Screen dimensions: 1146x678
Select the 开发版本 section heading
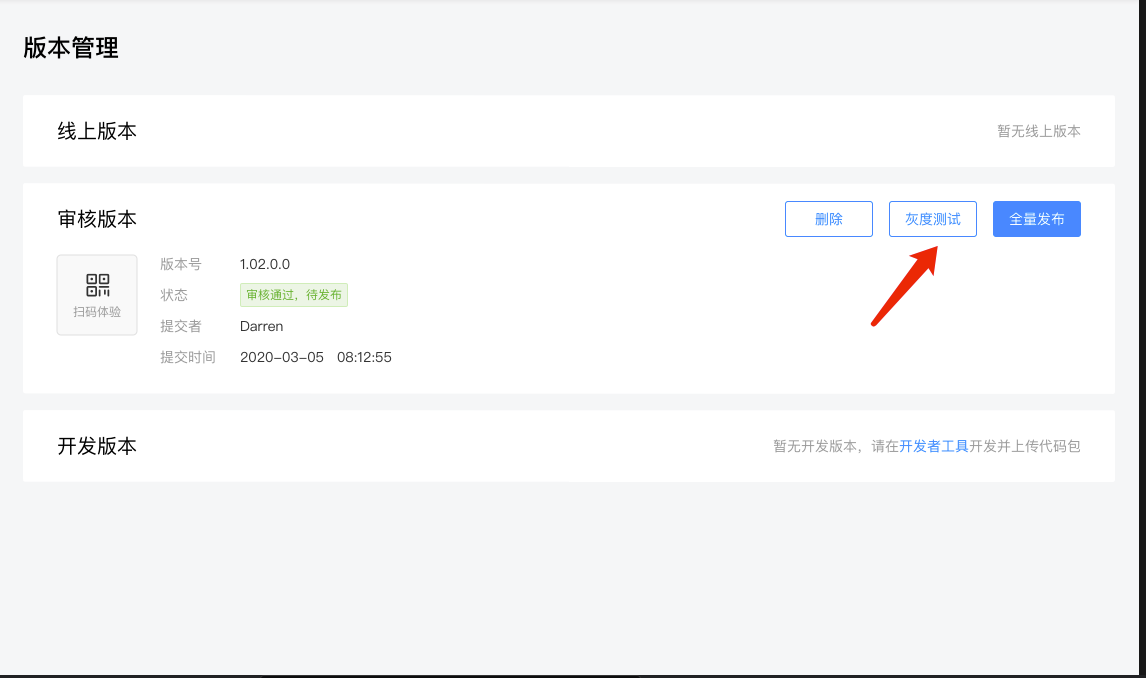pyautogui.click(x=97, y=446)
